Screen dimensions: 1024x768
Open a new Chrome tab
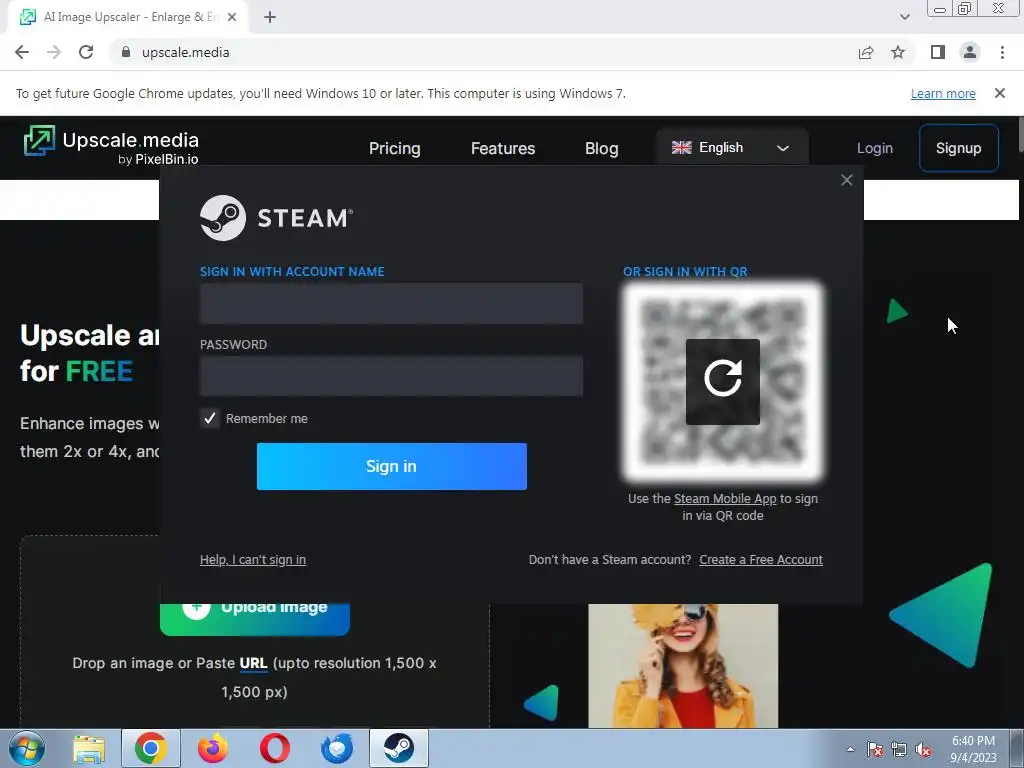coord(270,18)
